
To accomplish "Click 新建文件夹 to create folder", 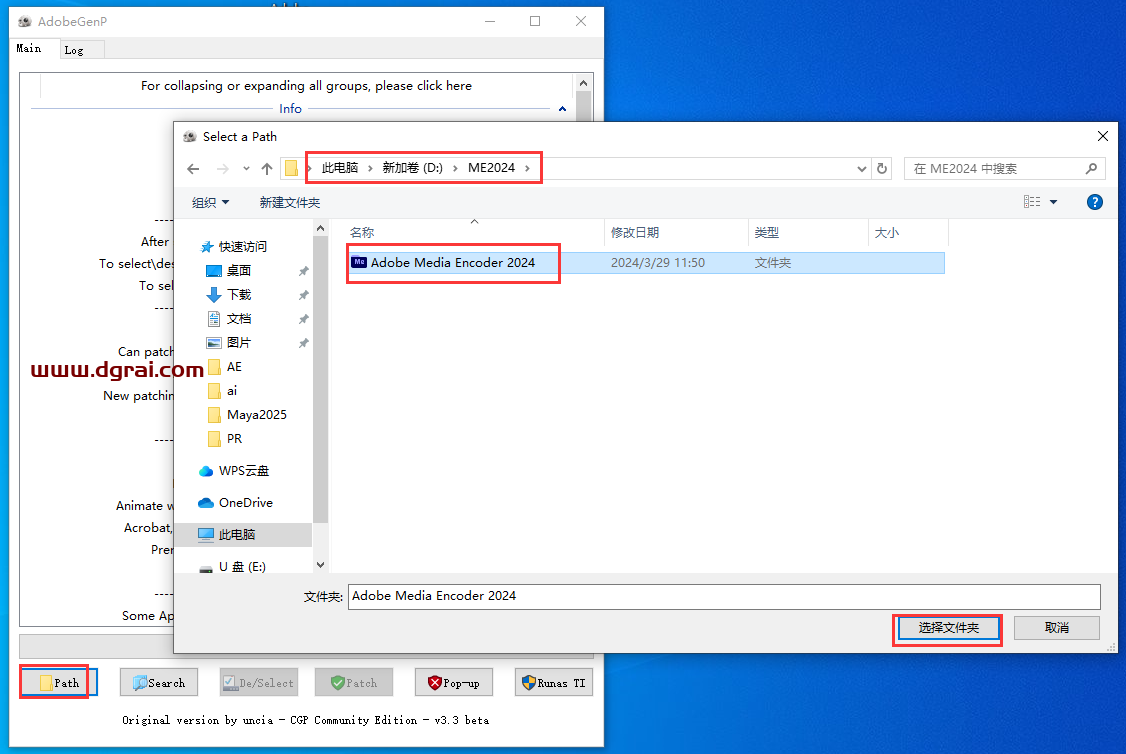I will click(x=289, y=203).
